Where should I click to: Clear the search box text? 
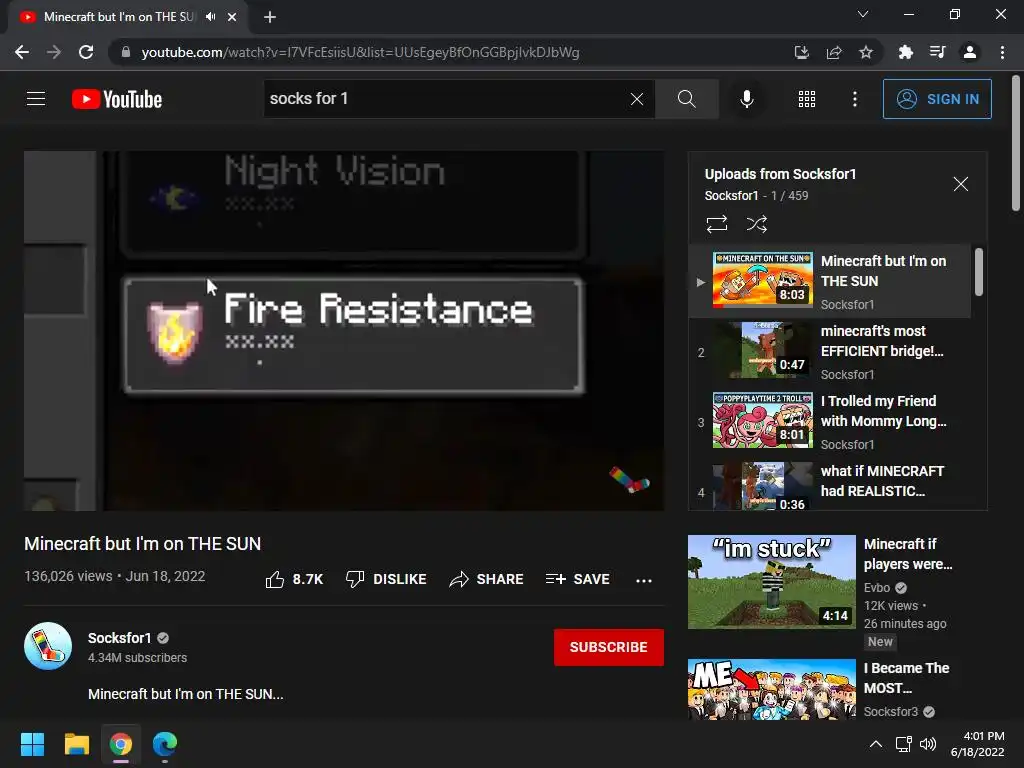637,99
